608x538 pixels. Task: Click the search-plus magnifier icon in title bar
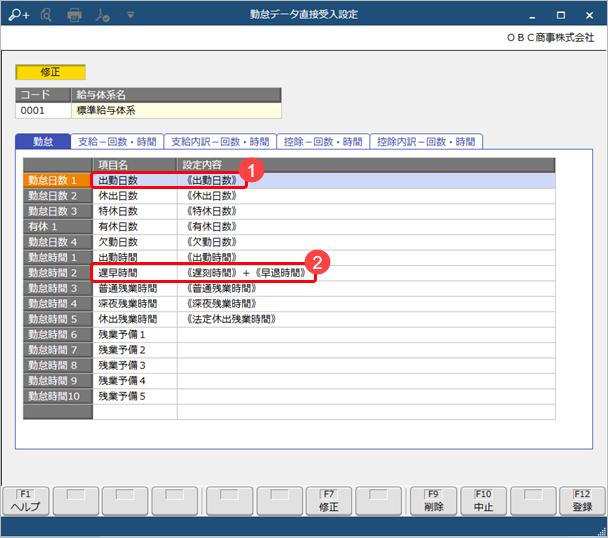click(19, 15)
